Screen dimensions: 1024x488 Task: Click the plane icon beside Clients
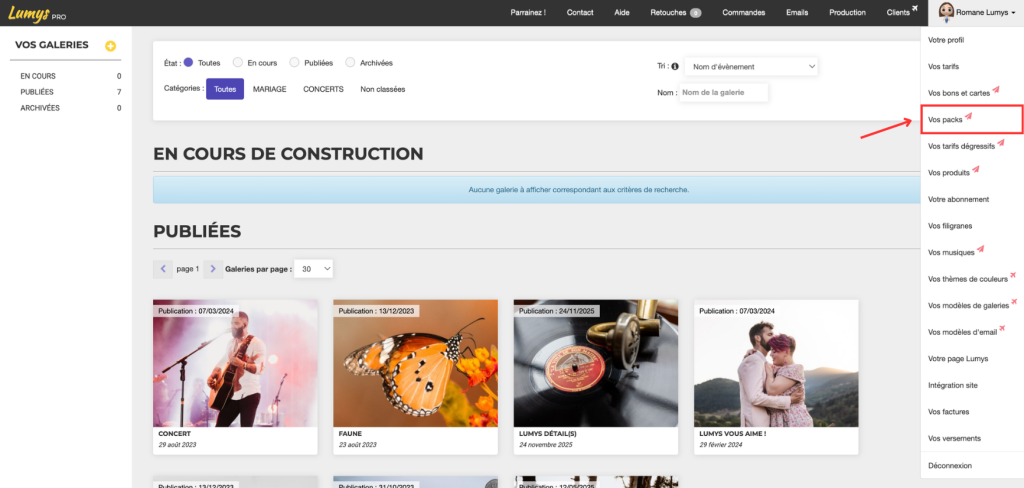915,8
